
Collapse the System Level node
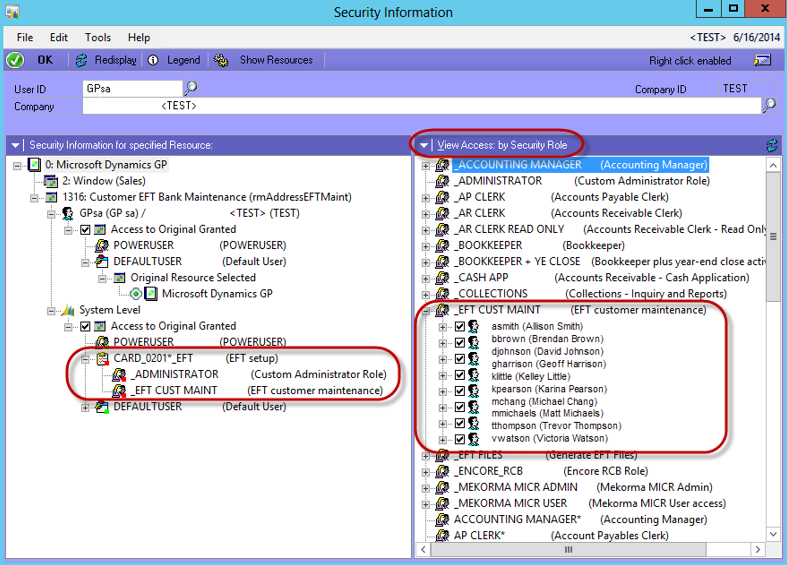pos(51,311)
